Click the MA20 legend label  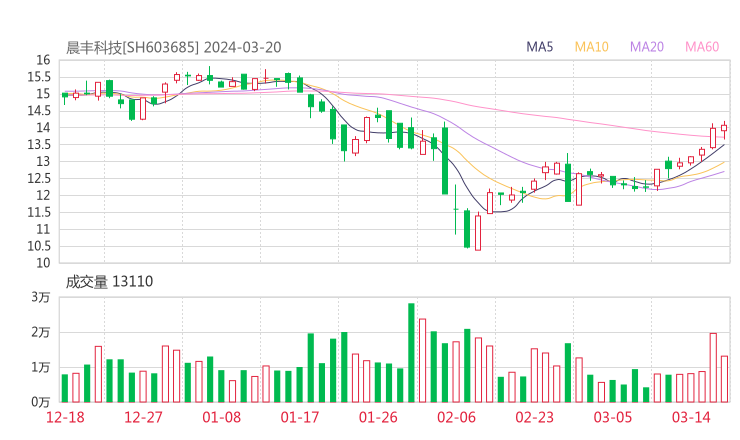(647, 47)
